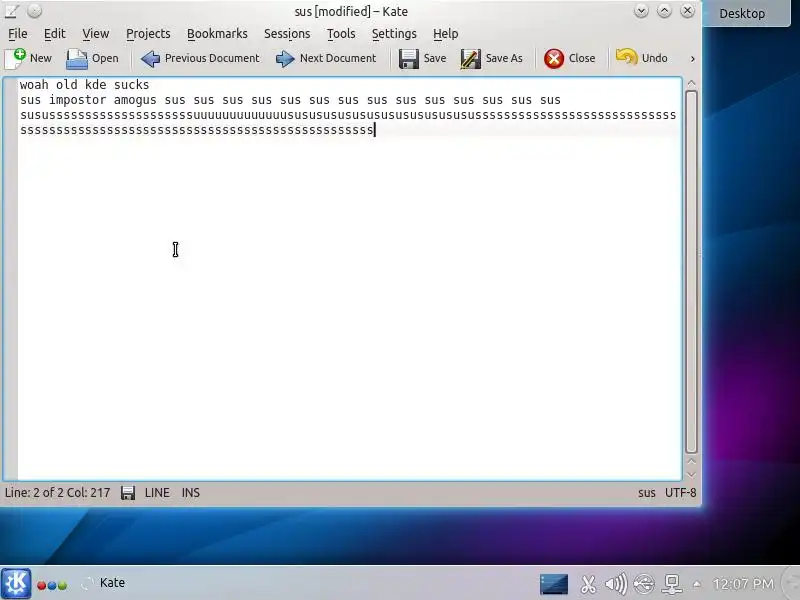Go to Previous Document

pos(200,58)
